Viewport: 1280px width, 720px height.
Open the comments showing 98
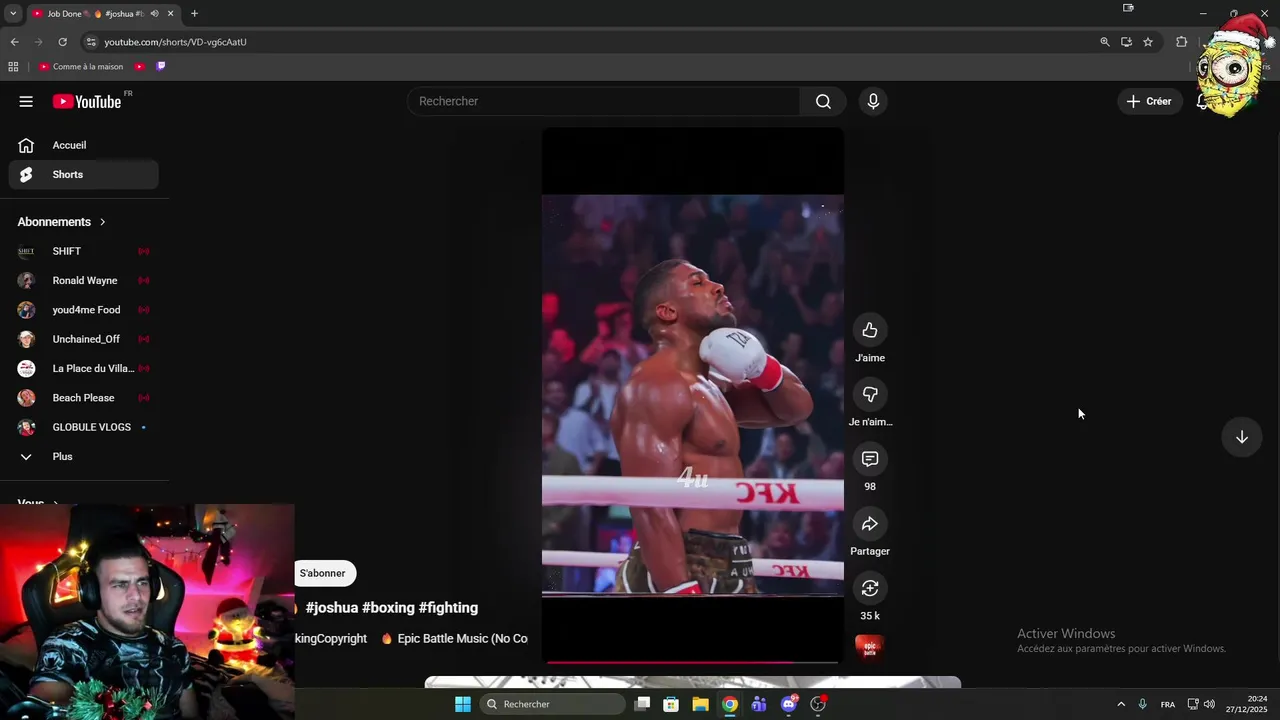pyautogui.click(x=870, y=459)
